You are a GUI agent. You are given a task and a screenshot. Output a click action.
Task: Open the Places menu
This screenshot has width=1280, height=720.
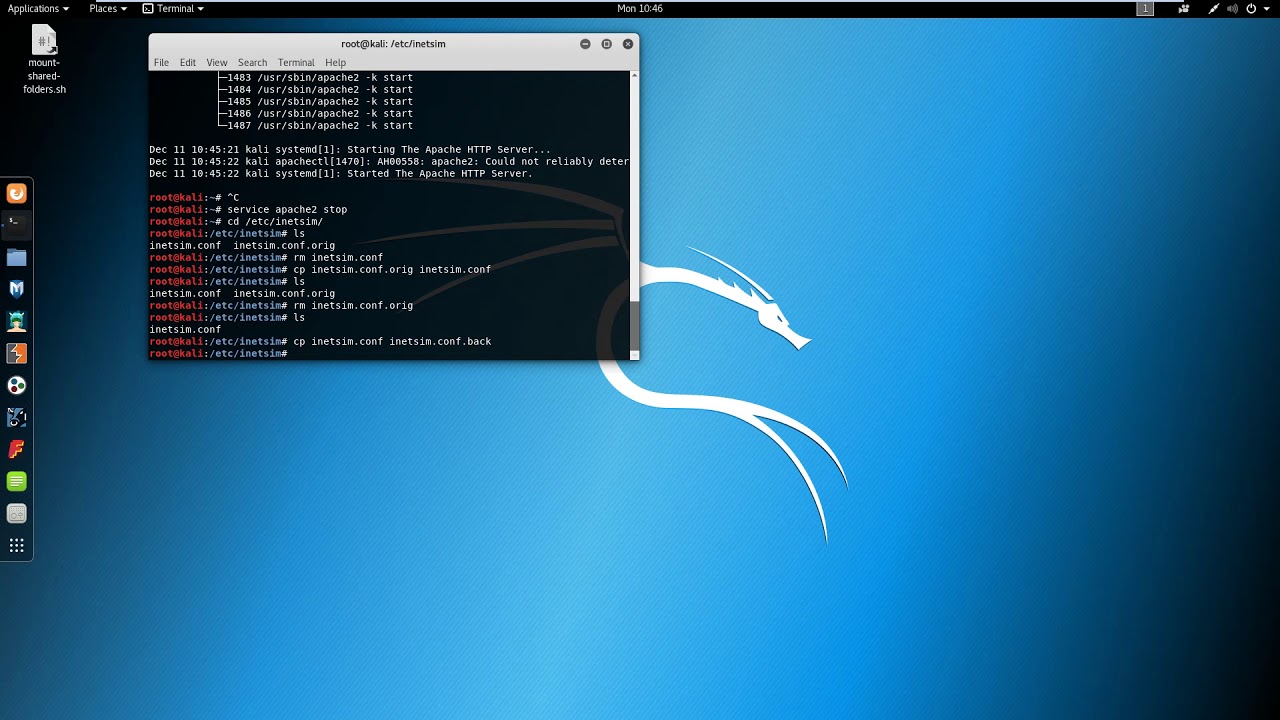click(108, 8)
